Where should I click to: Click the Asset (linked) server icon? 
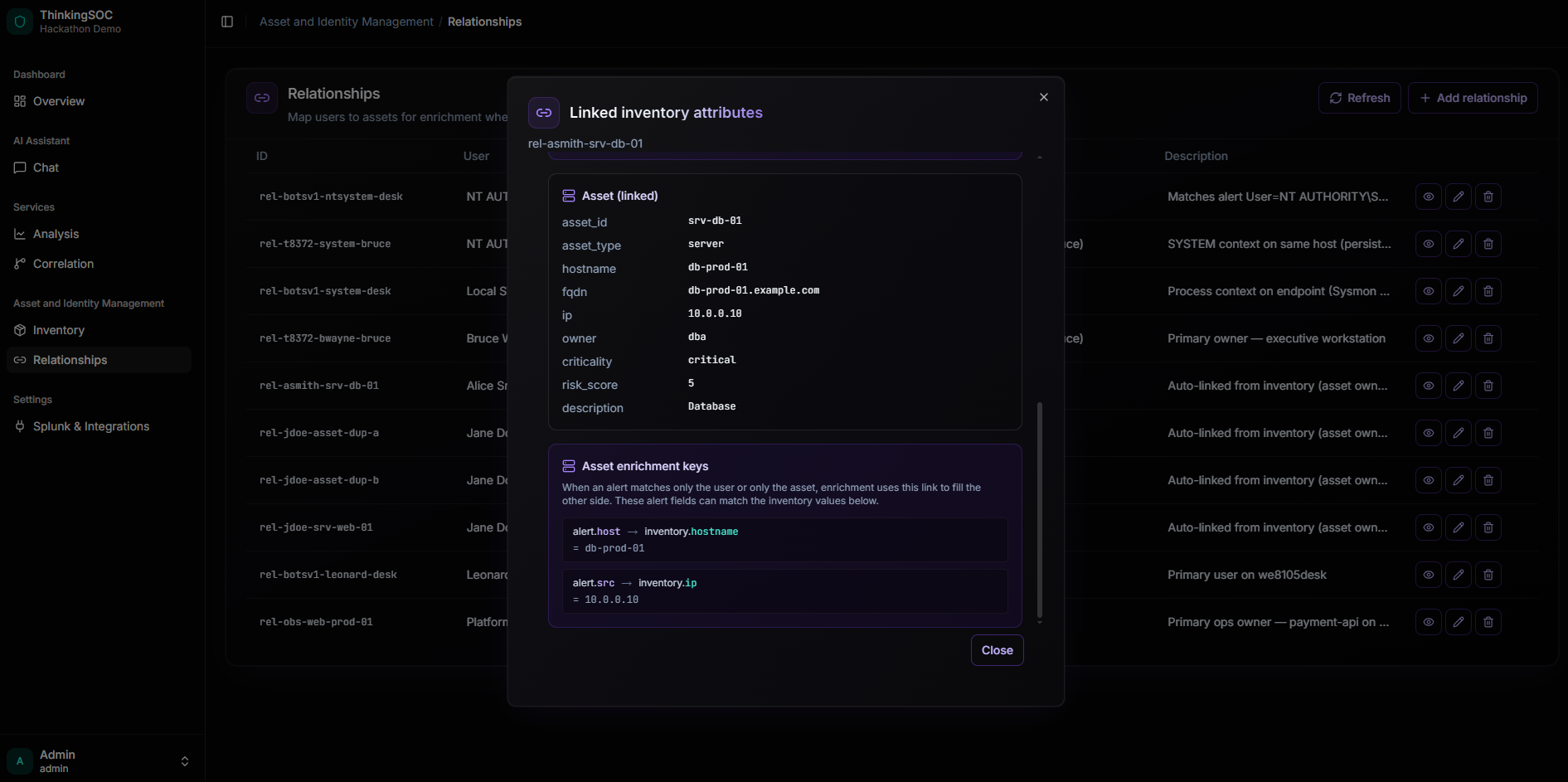[x=569, y=196]
